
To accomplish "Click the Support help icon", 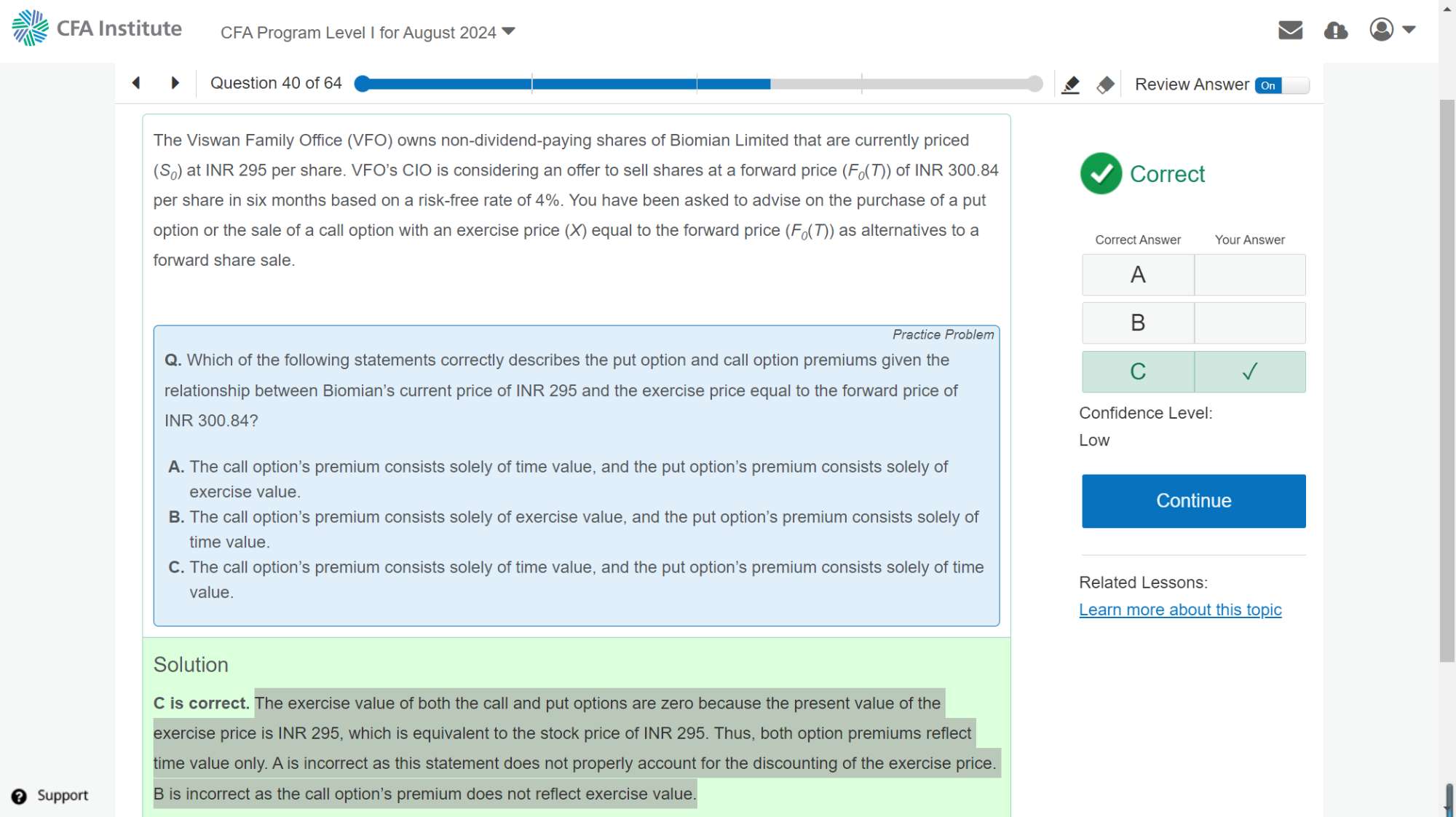I will (20, 796).
